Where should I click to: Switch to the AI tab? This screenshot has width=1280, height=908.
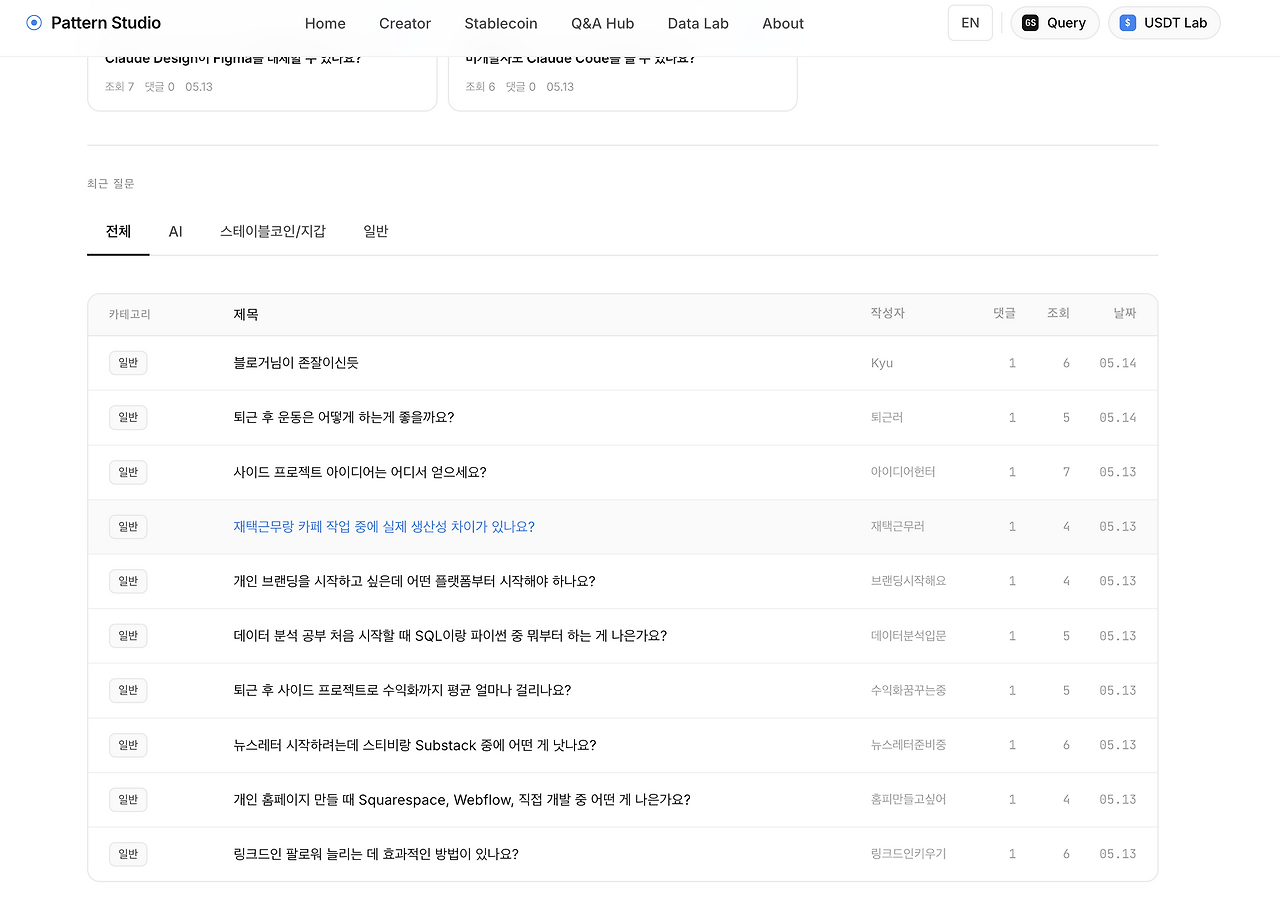coord(176,231)
